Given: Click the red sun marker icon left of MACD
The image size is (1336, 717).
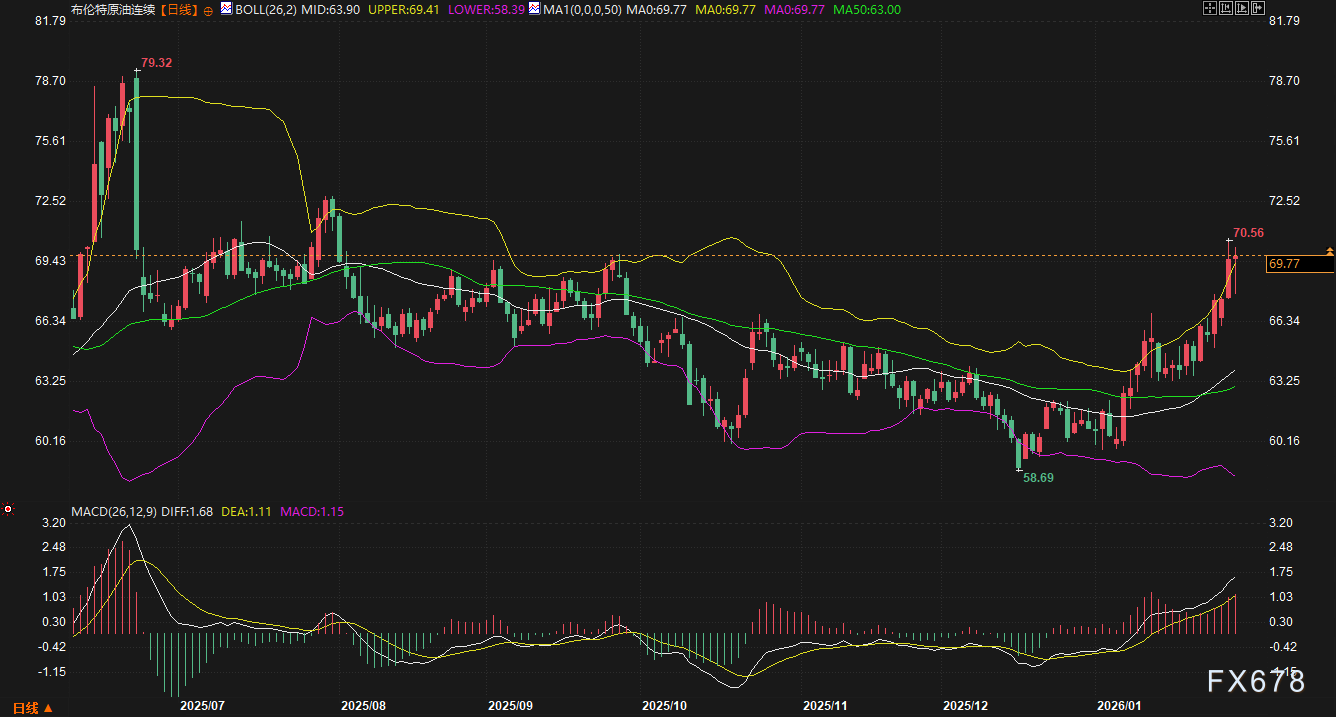Looking at the screenshot, I should coord(8,510).
